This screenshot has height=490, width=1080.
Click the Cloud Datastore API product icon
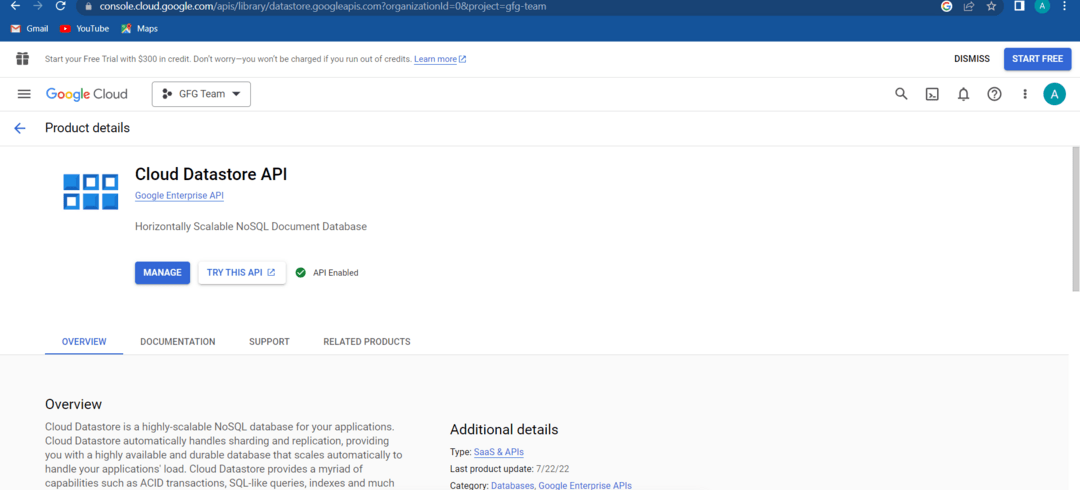point(91,192)
